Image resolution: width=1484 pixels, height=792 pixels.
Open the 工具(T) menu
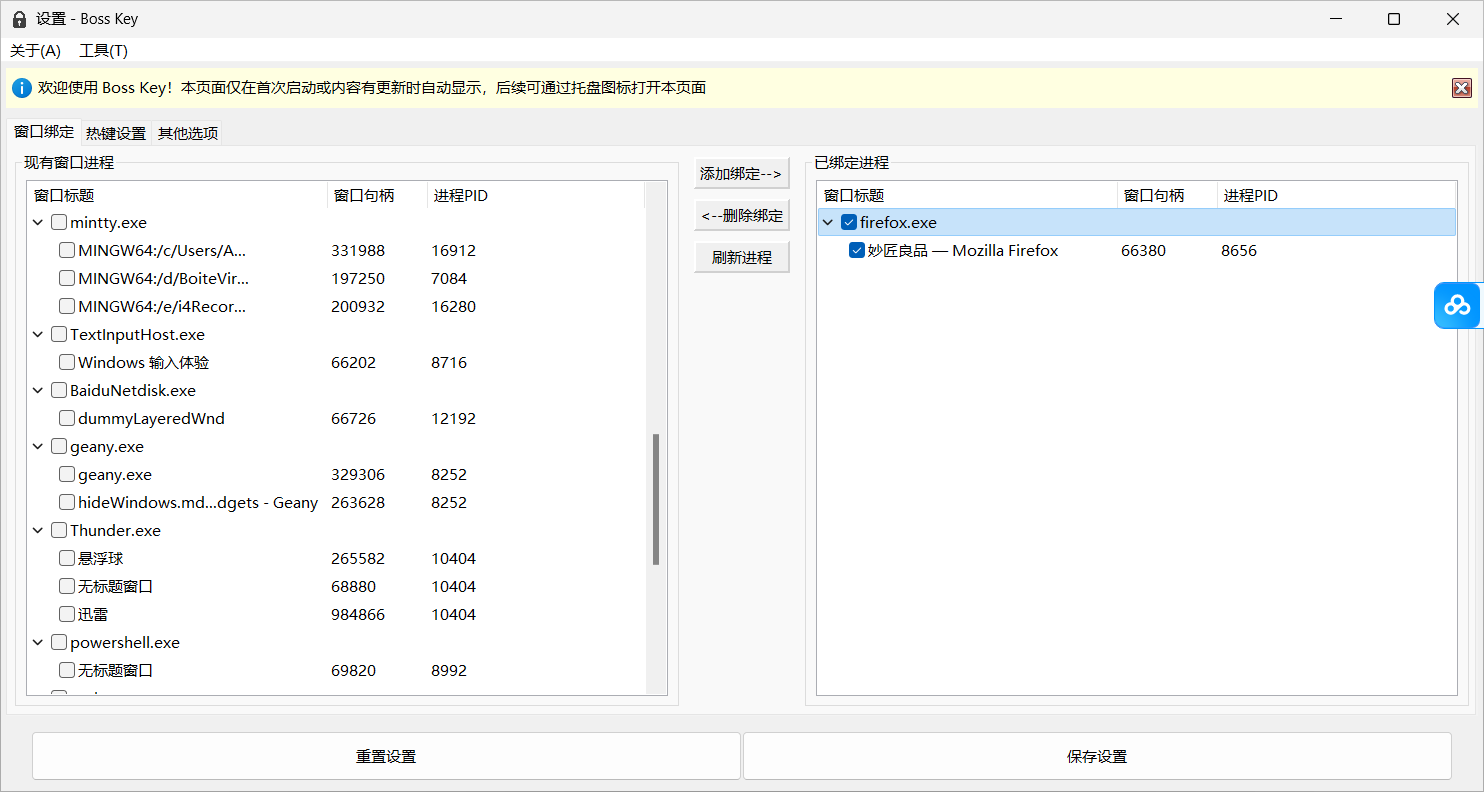click(x=103, y=51)
